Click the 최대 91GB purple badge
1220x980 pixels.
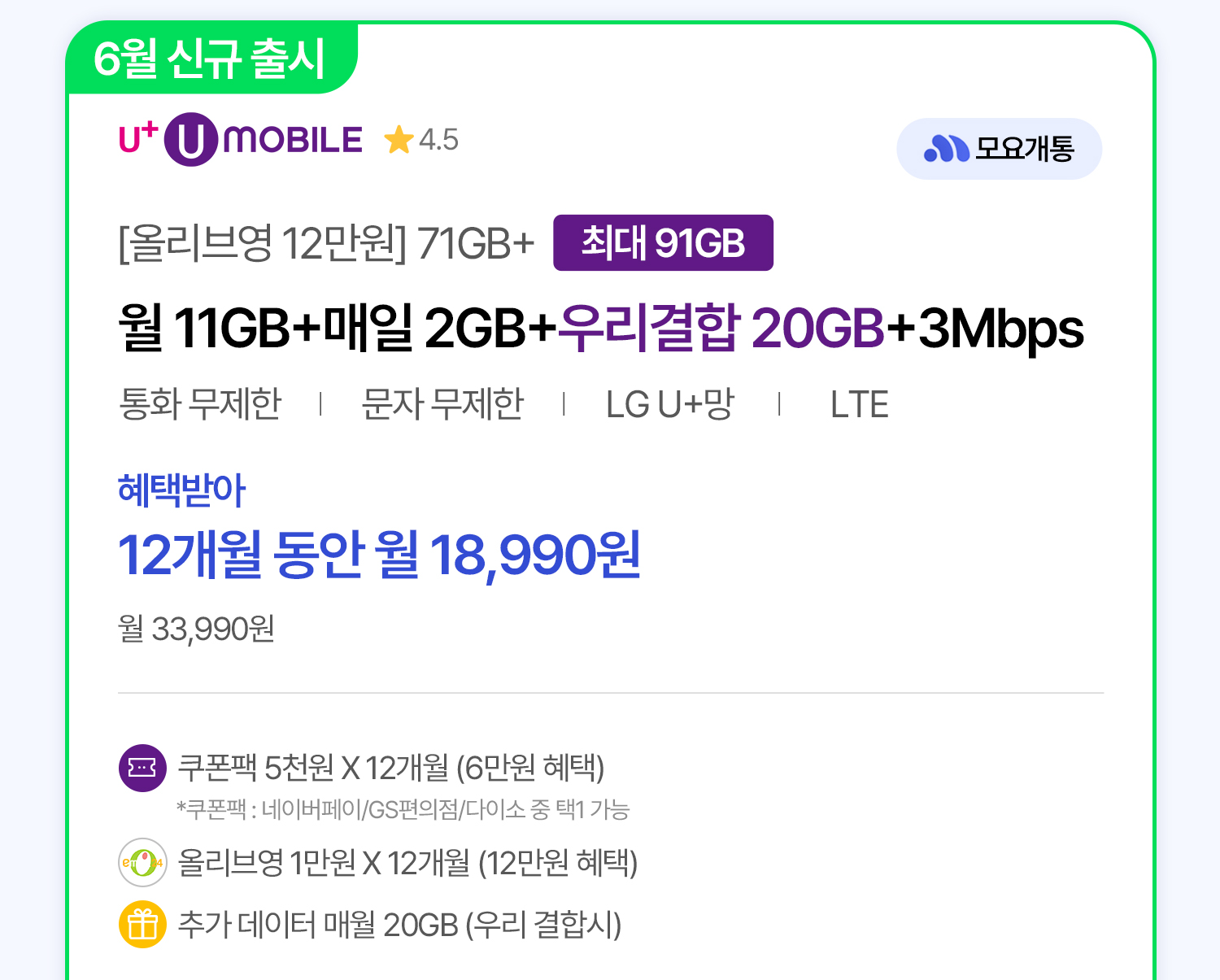click(x=663, y=243)
